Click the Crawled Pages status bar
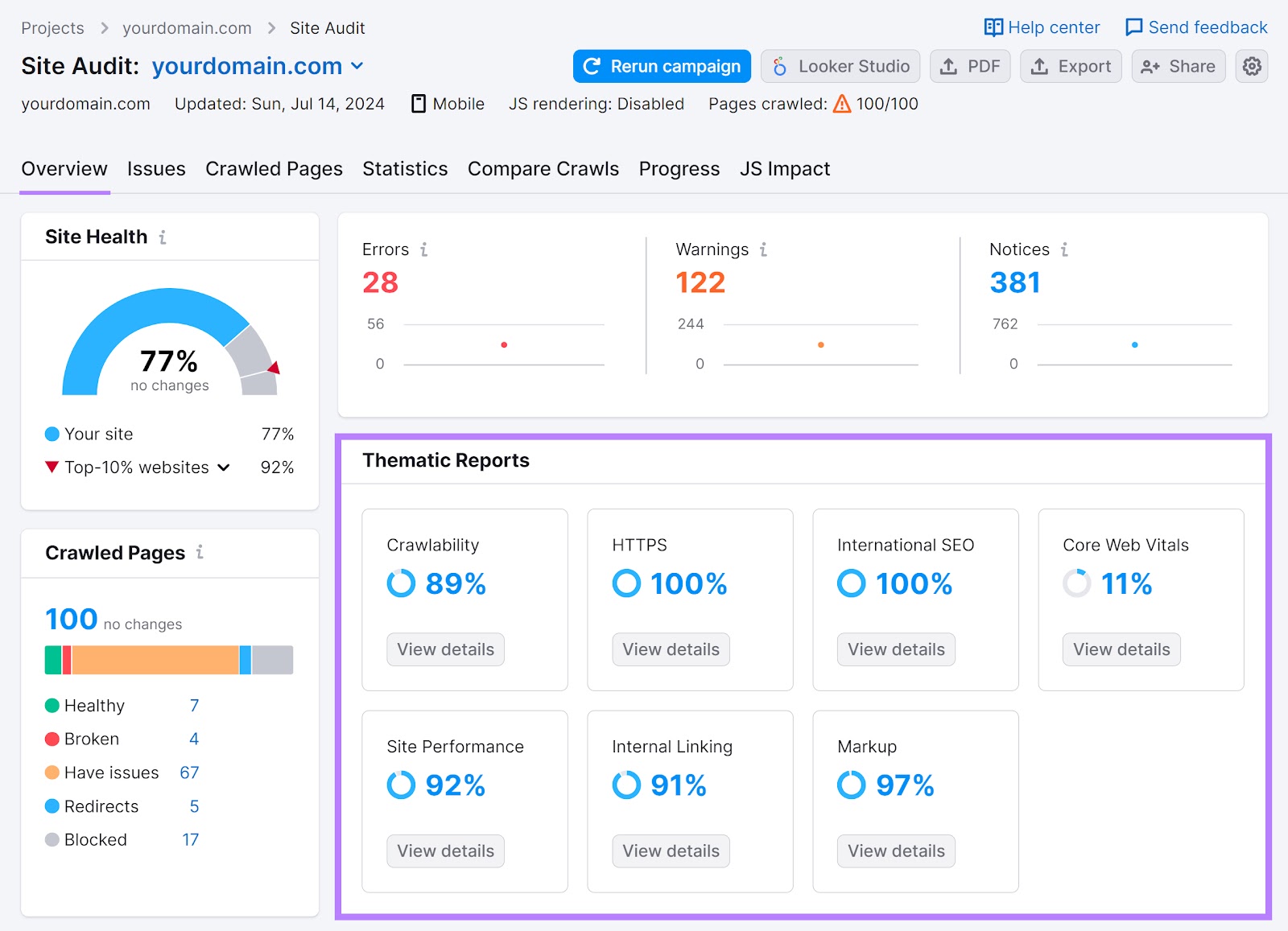 coord(169,660)
